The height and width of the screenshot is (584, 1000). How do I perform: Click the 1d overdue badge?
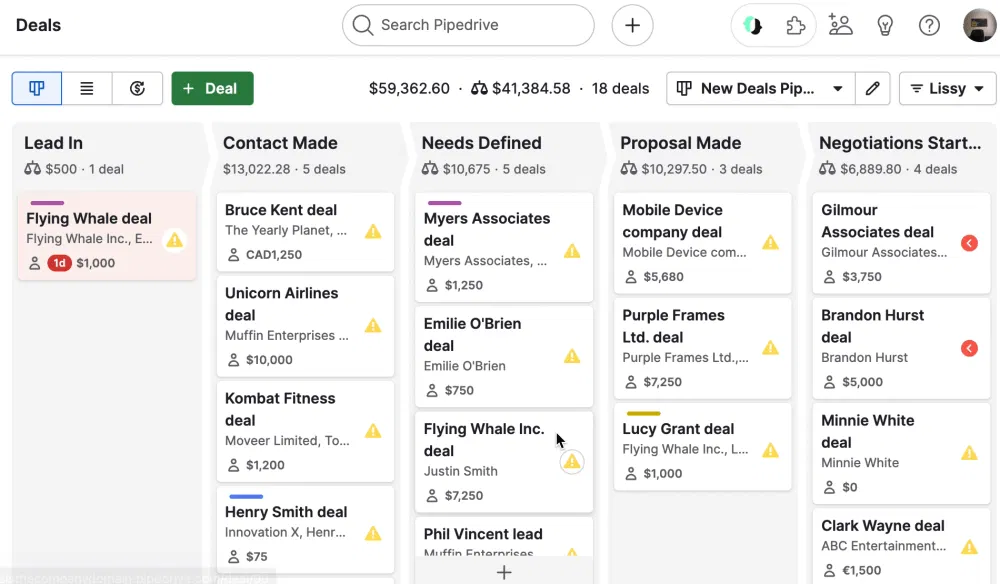point(59,263)
